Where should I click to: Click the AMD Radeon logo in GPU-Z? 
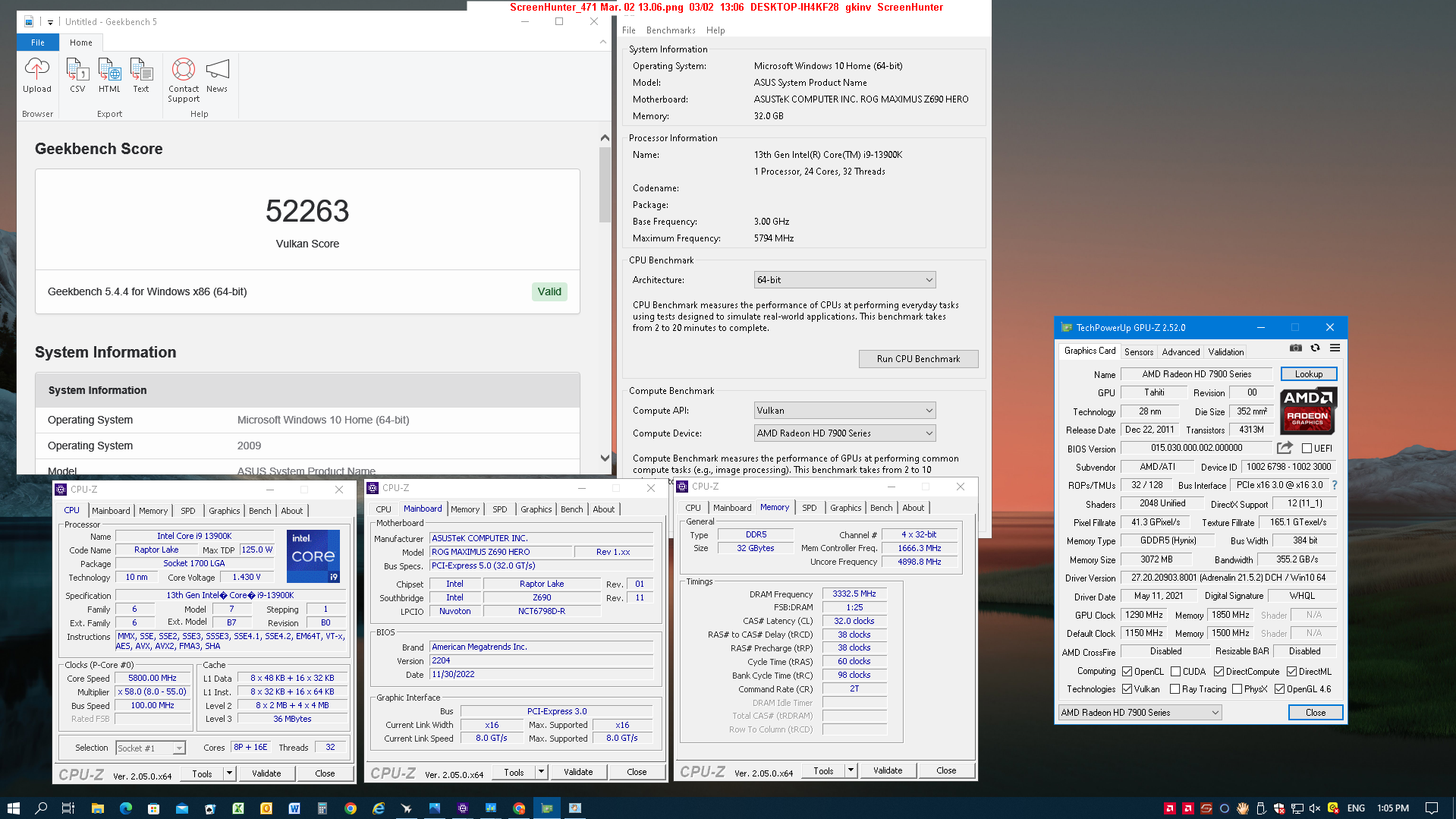tap(1308, 411)
